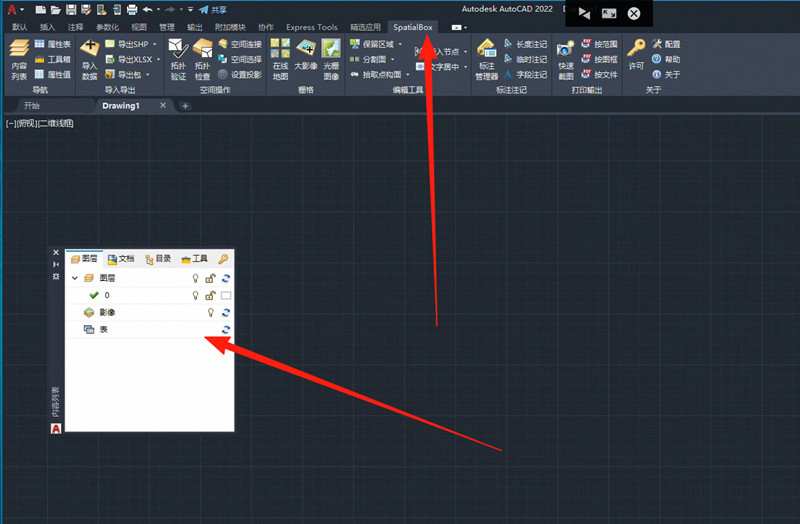Open the 属性表 attribute table
800x524 pixels.
(53, 44)
